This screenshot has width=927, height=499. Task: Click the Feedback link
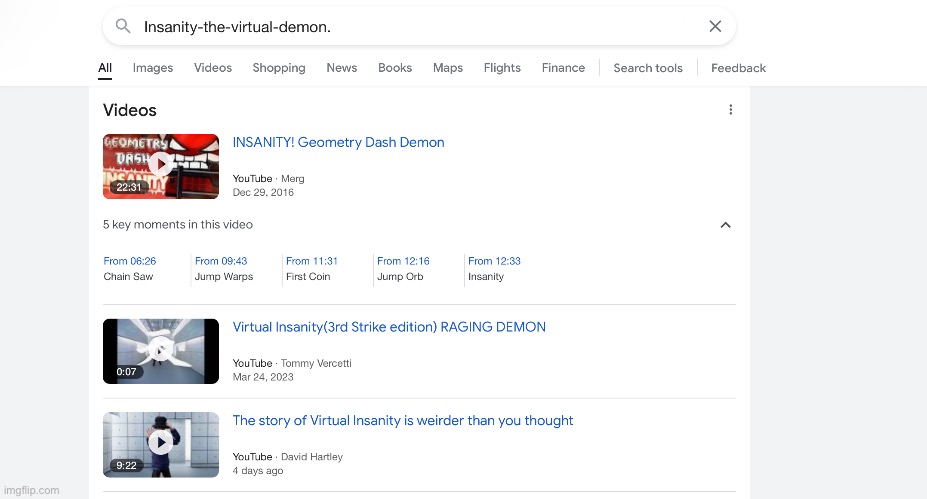[738, 68]
